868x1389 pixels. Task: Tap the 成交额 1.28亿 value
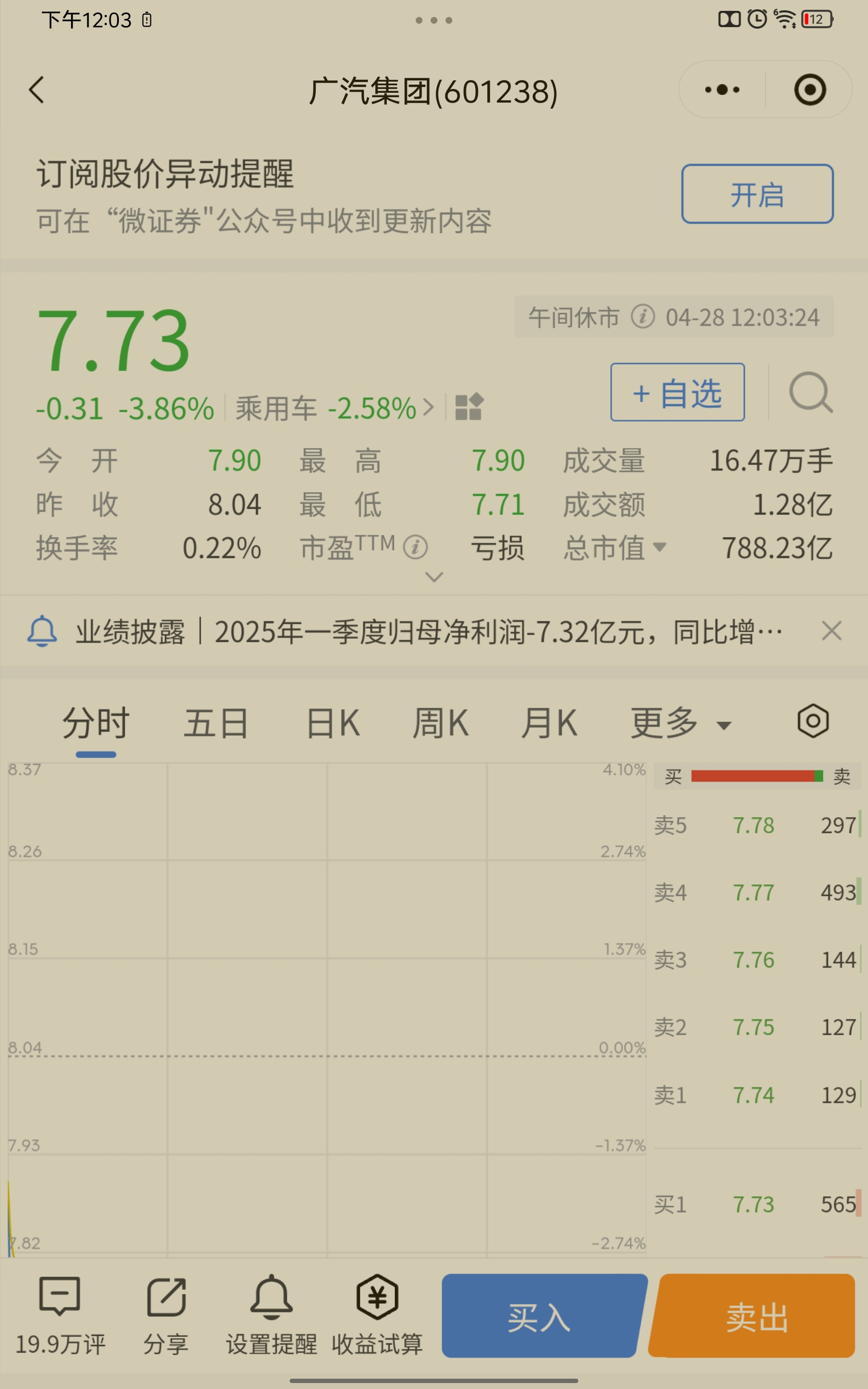coord(792,505)
